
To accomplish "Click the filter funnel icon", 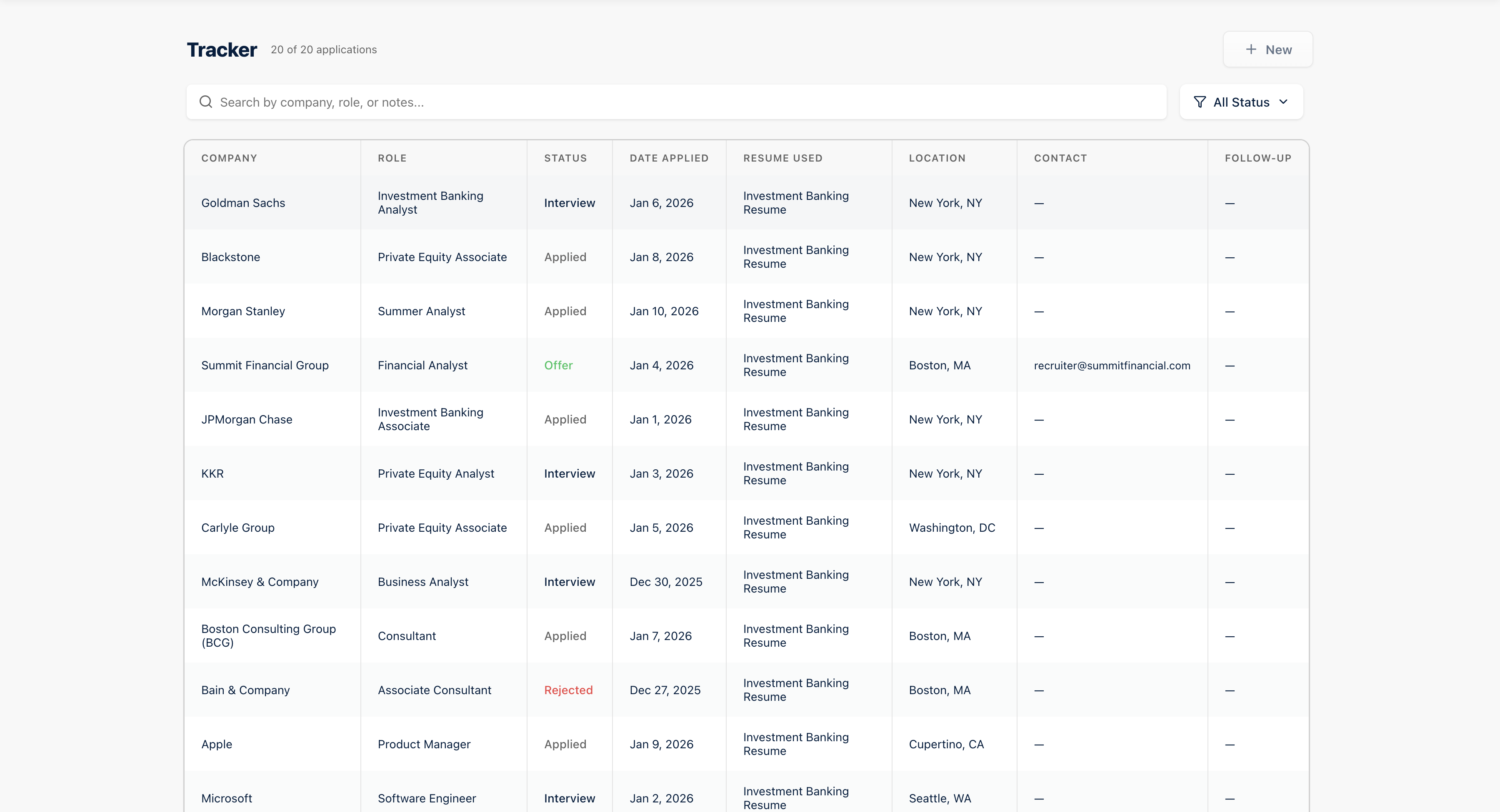I will pos(1200,102).
